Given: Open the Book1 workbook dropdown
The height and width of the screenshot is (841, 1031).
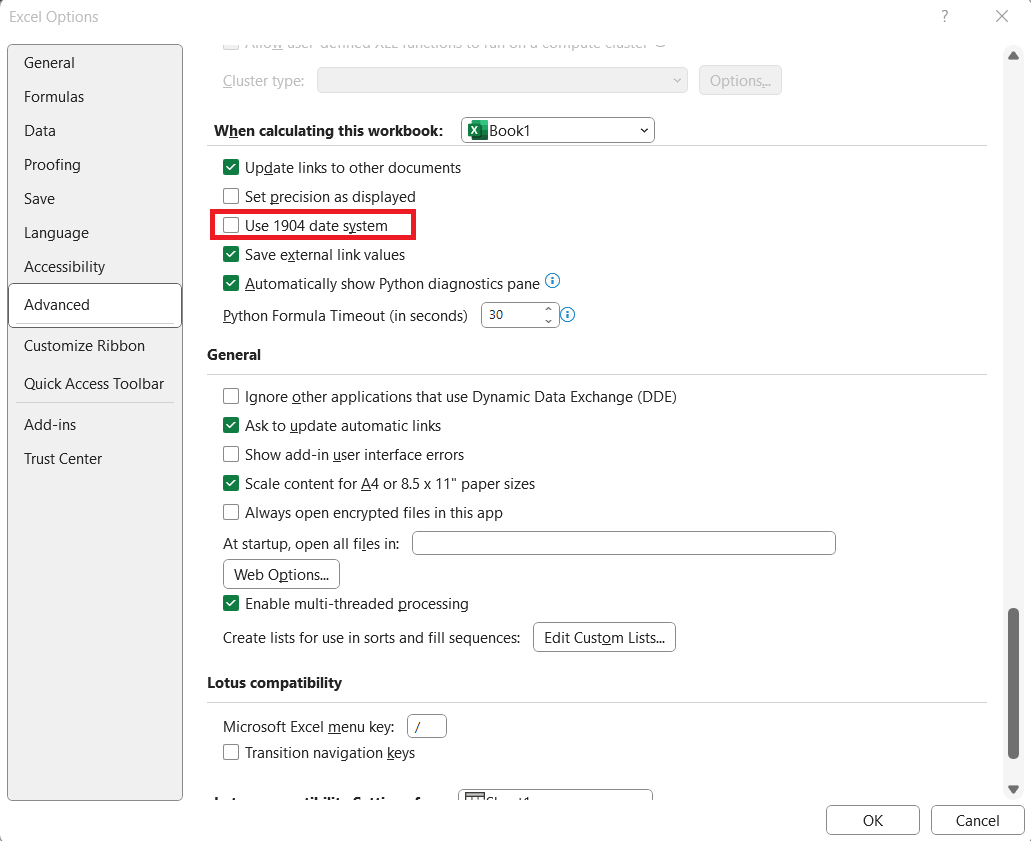Looking at the screenshot, I should (x=558, y=130).
